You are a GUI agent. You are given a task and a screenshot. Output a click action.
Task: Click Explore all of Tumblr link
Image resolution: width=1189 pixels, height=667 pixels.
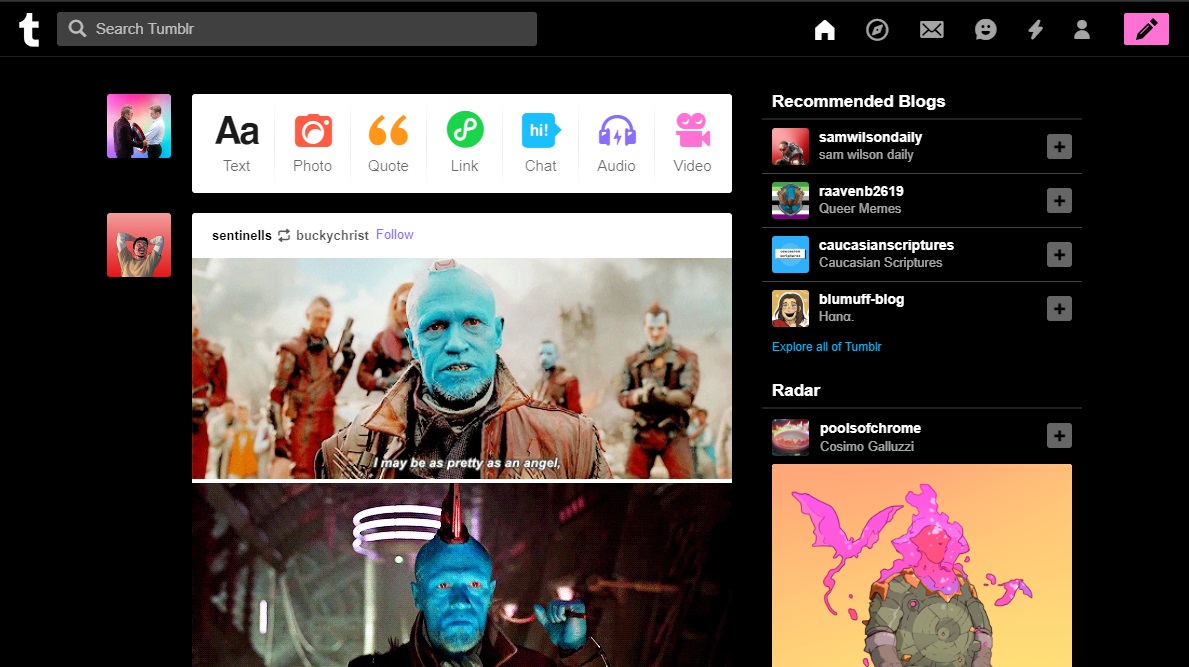pyautogui.click(x=827, y=346)
